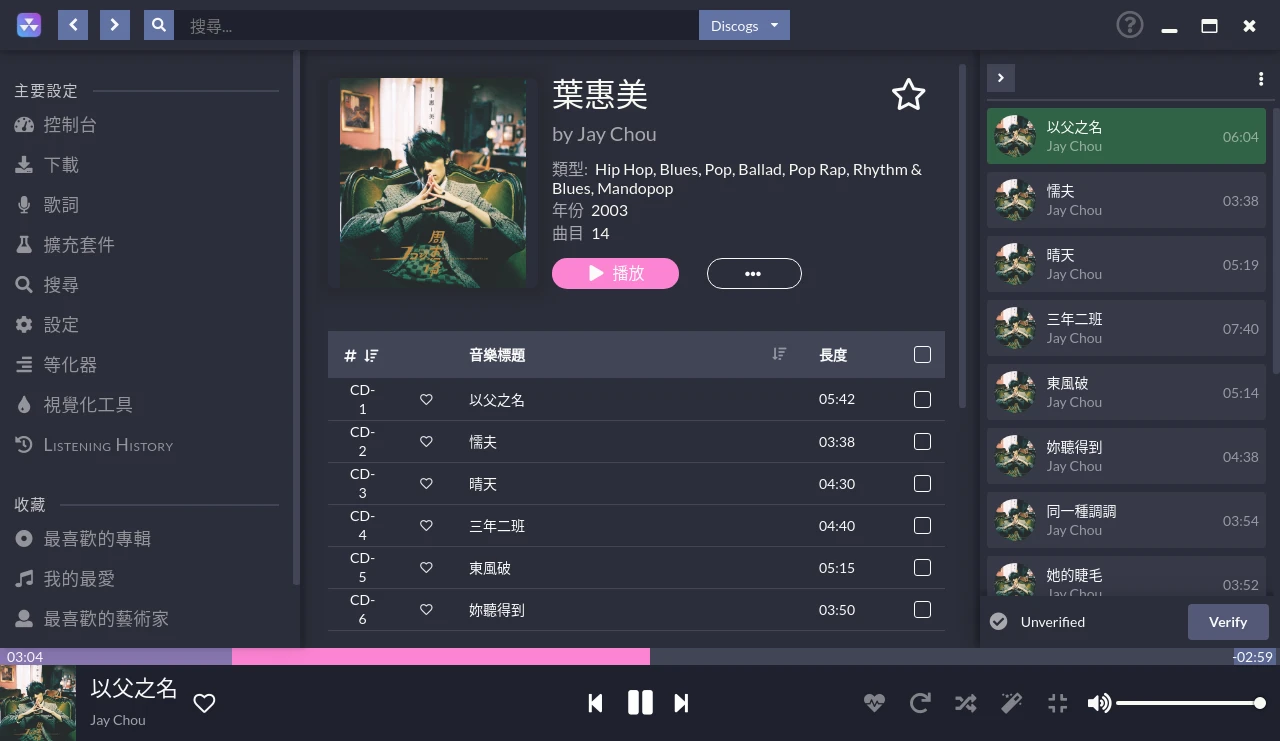1280x741 pixels.
Task: Love the currently playing track with the heart
Action: 204,703
